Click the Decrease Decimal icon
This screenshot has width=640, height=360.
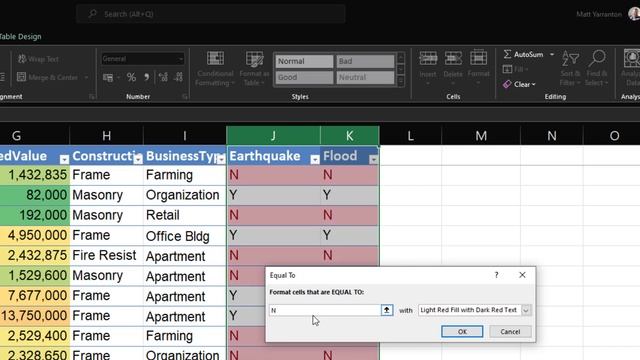[178, 77]
